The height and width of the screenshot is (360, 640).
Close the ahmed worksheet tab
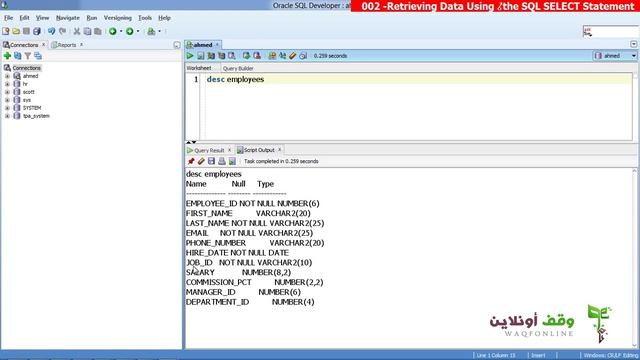click(x=217, y=44)
